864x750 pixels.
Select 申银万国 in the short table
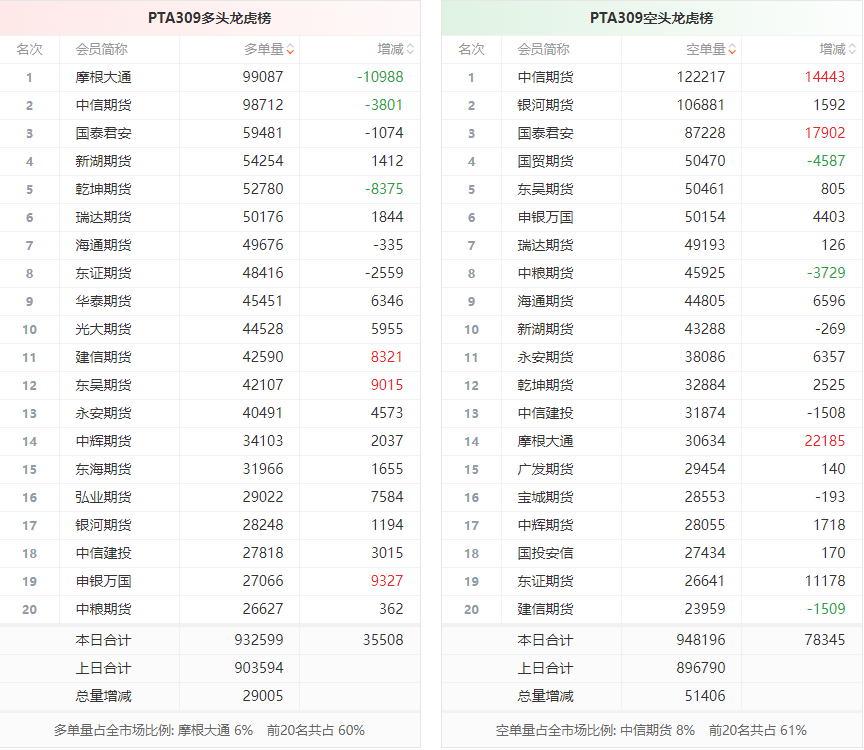click(546, 217)
